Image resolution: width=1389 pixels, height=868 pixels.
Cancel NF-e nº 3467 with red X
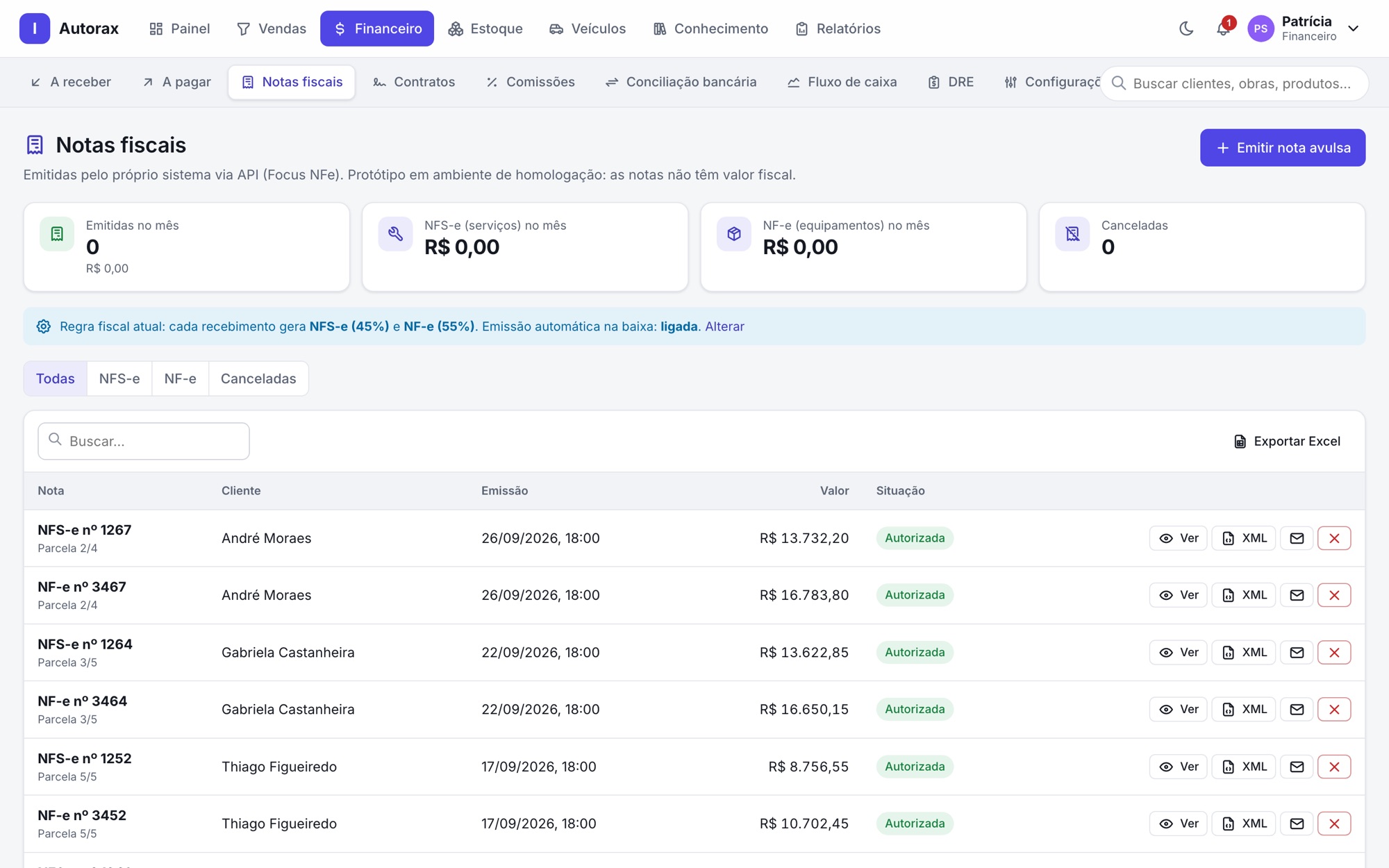pos(1334,595)
